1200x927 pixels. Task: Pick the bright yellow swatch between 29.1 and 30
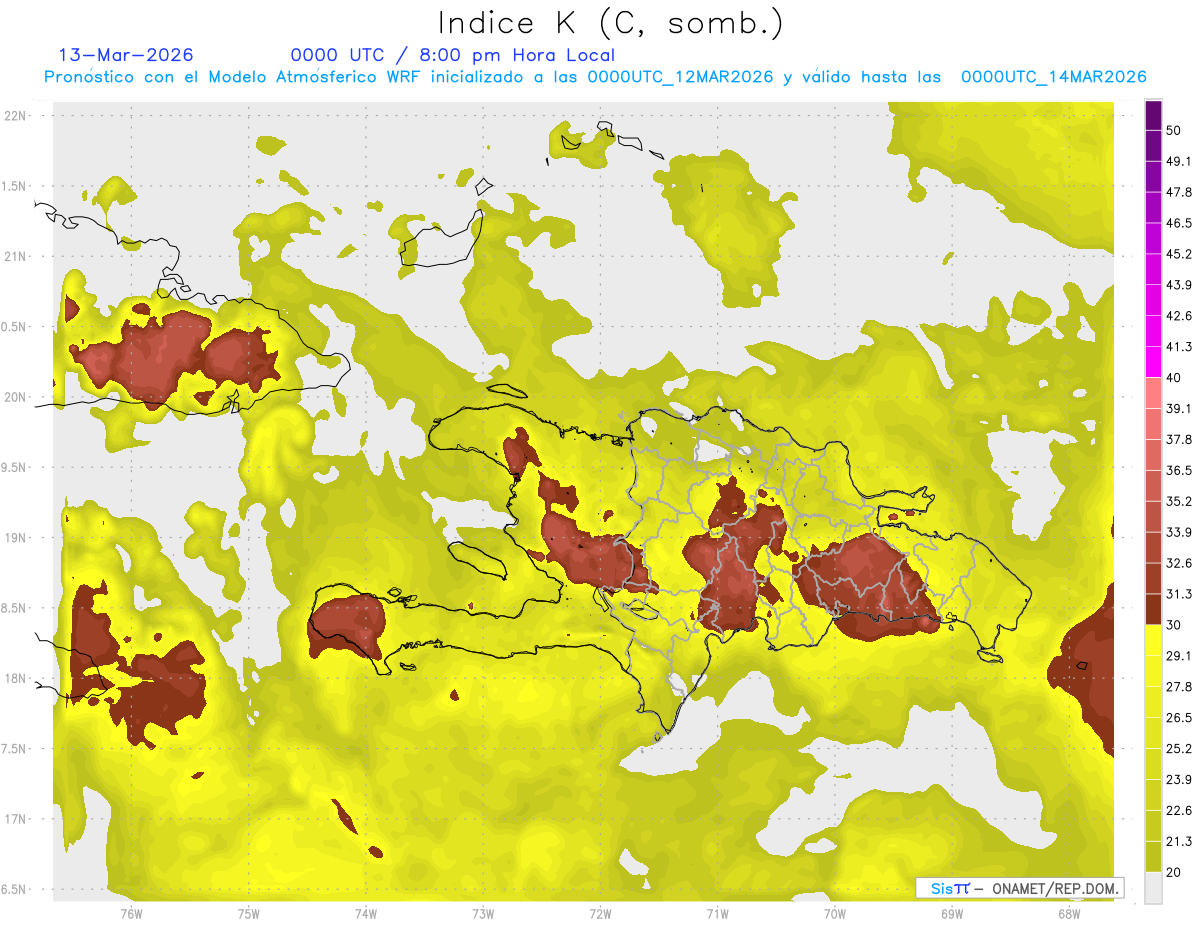(x=1153, y=640)
